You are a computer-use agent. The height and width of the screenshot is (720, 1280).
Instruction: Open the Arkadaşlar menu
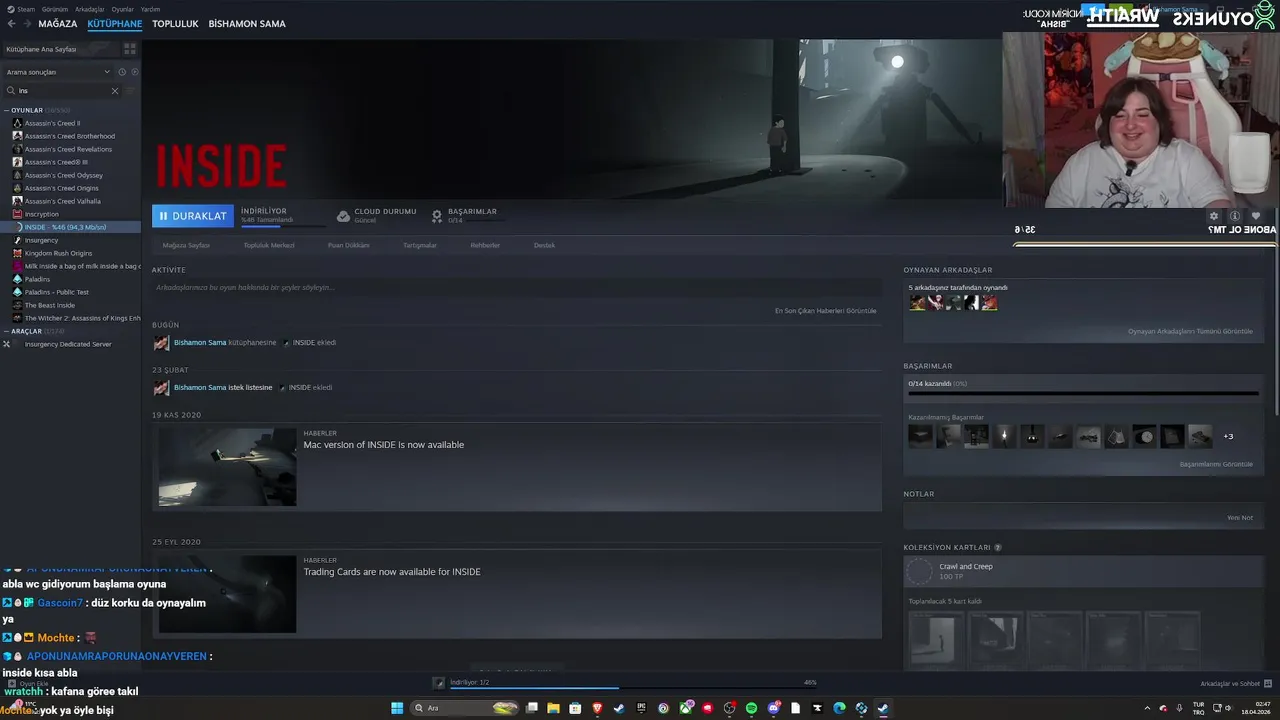pyautogui.click(x=90, y=9)
